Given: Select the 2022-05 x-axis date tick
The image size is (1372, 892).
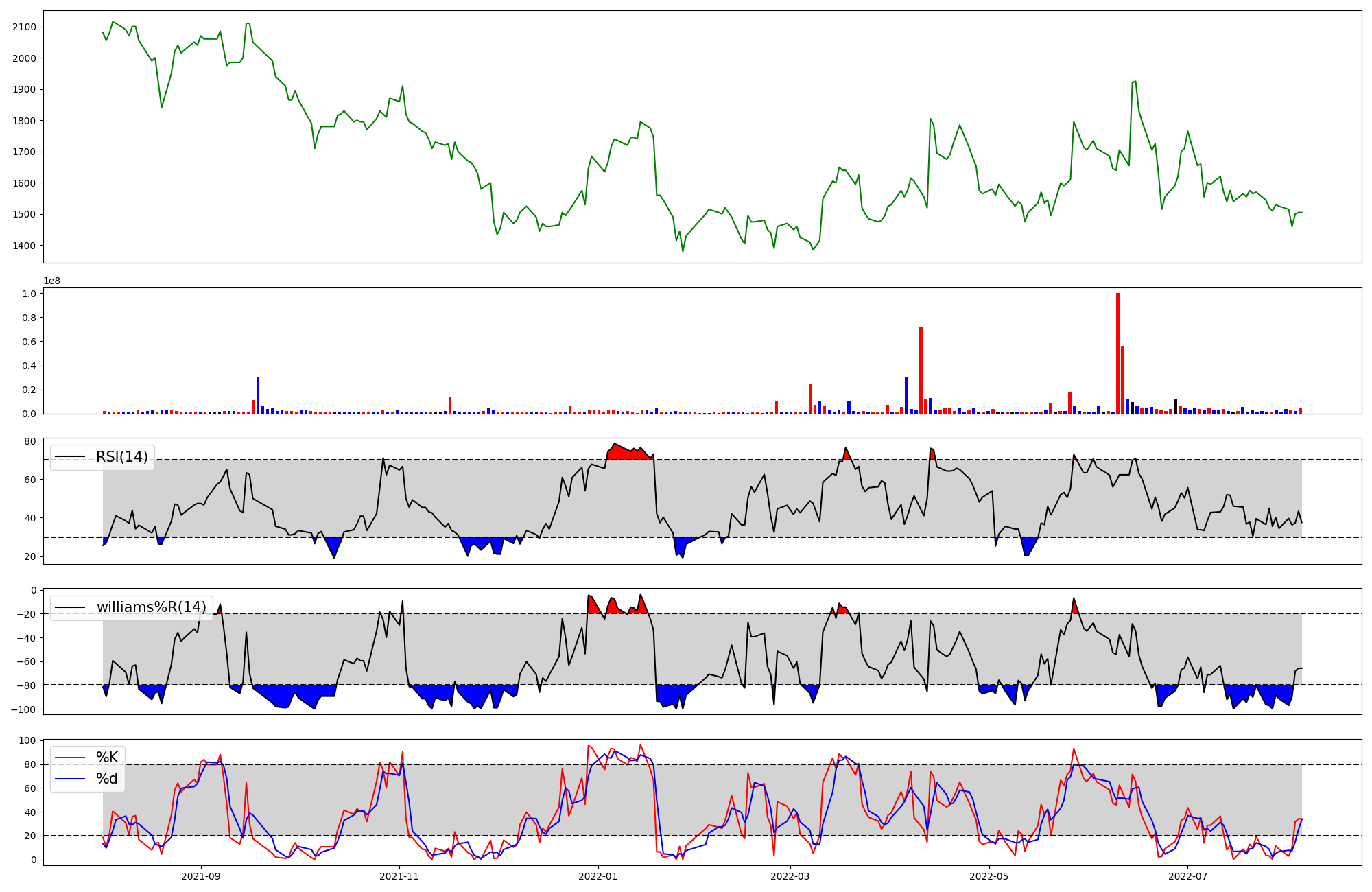Looking at the screenshot, I should (989, 876).
